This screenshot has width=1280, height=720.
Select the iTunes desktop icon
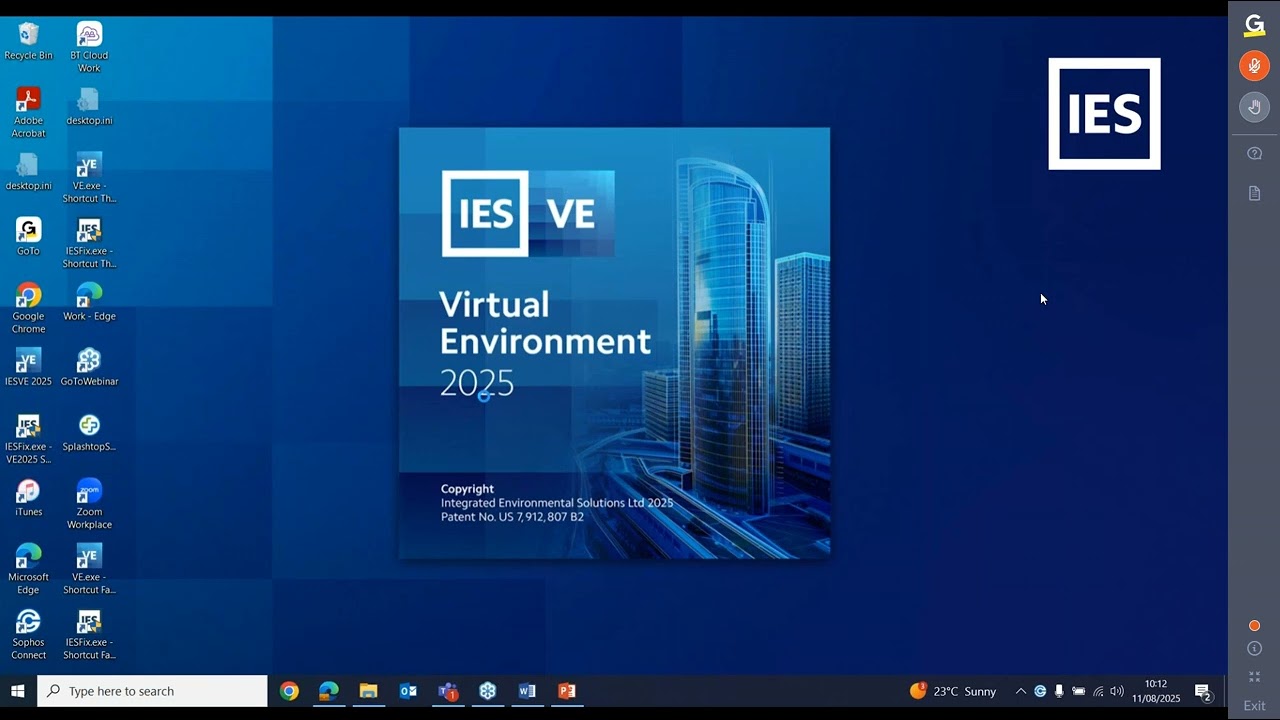[x=28, y=498]
